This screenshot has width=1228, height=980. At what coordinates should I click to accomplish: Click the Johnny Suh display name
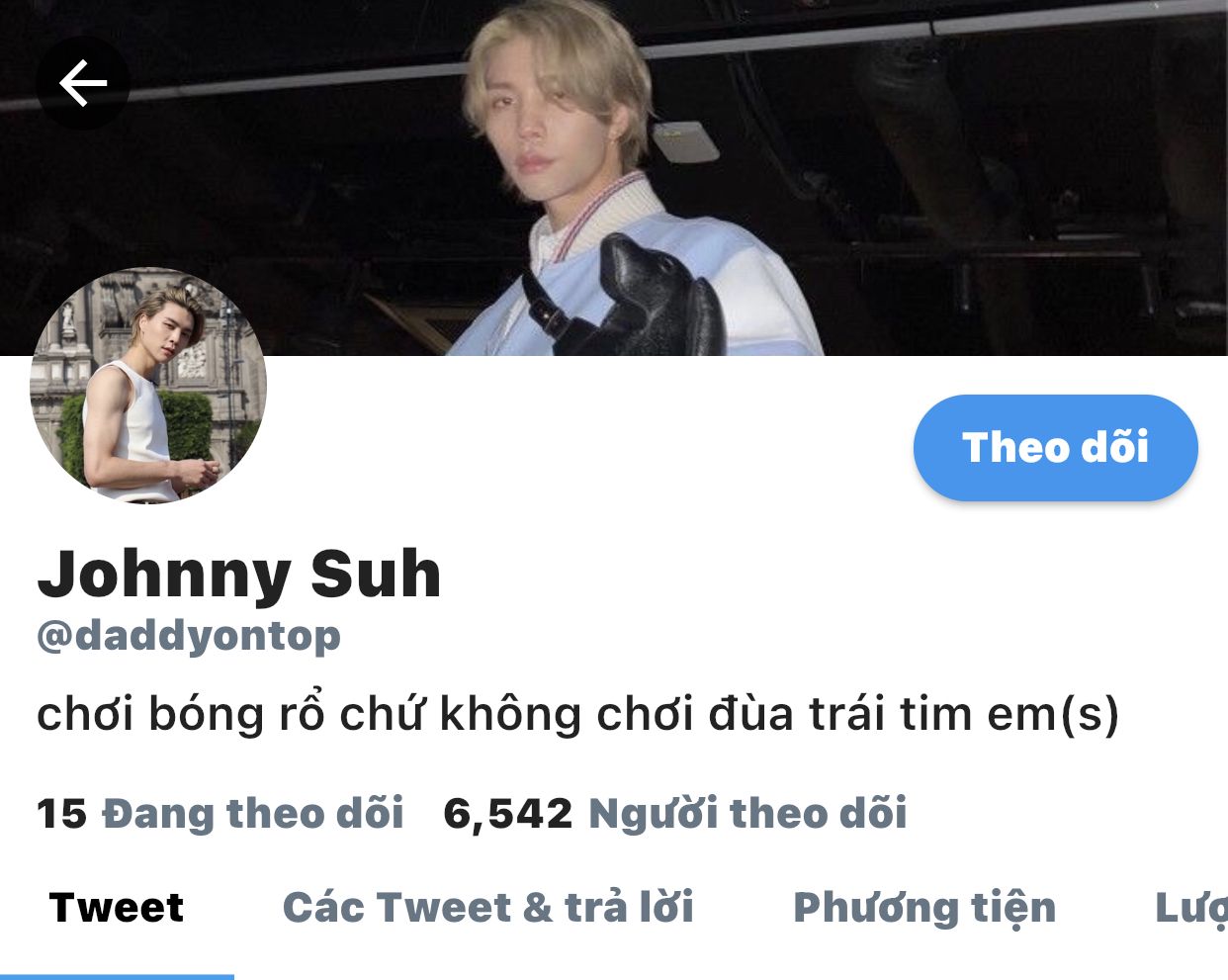[x=239, y=573]
